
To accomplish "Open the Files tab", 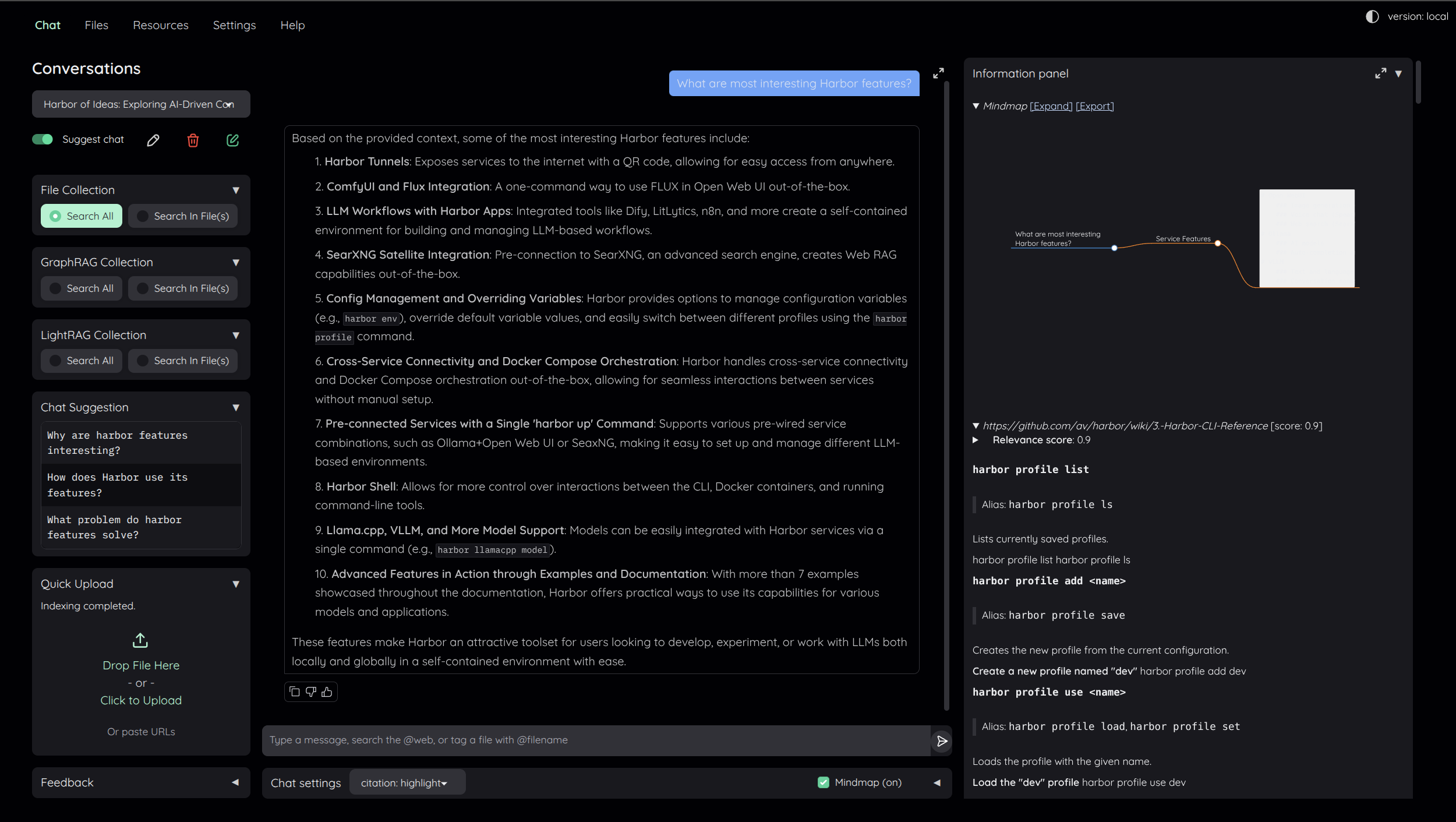I will 96,25.
